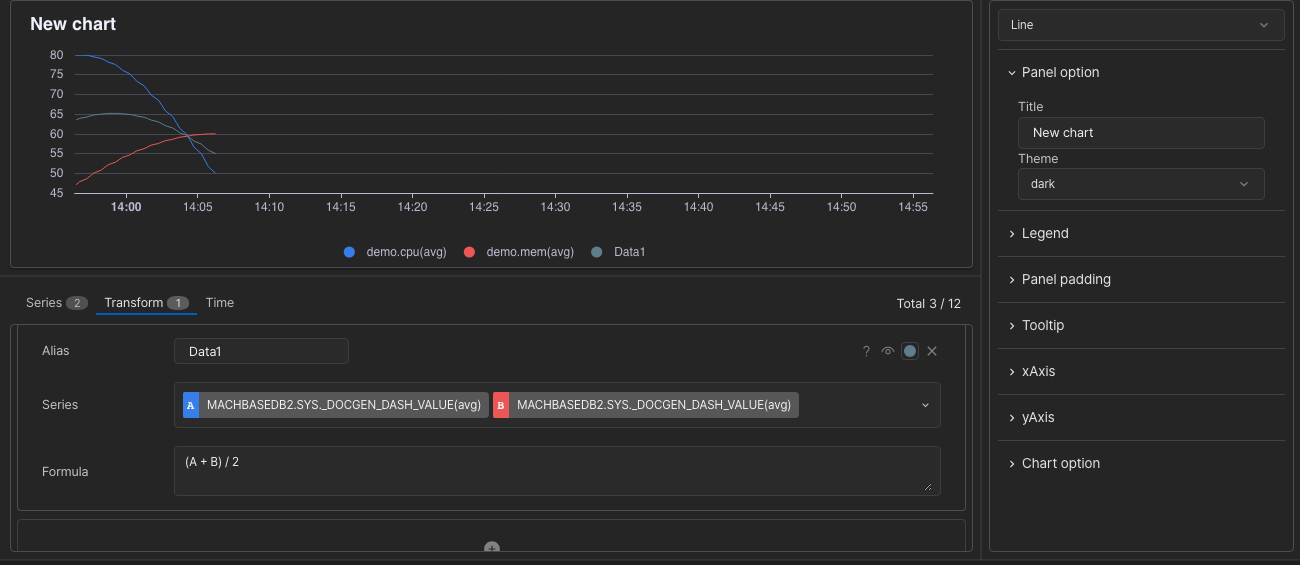Image resolution: width=1300 pixels, height=565 pixels.
Task: Click the Alias field containing Data1
Action: coord(261,351)
